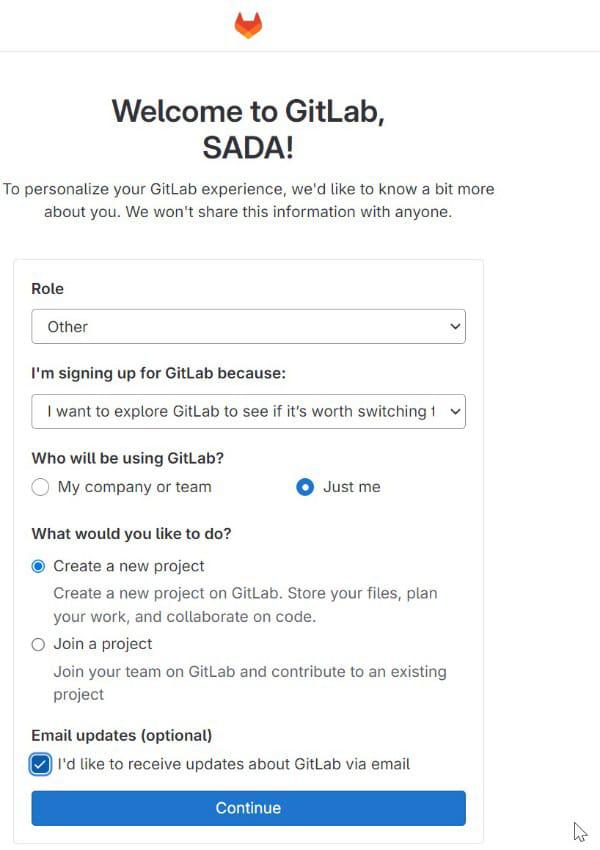Click the Join your team description text
Viewport: 600px width, 850px height.
(249, 682)
